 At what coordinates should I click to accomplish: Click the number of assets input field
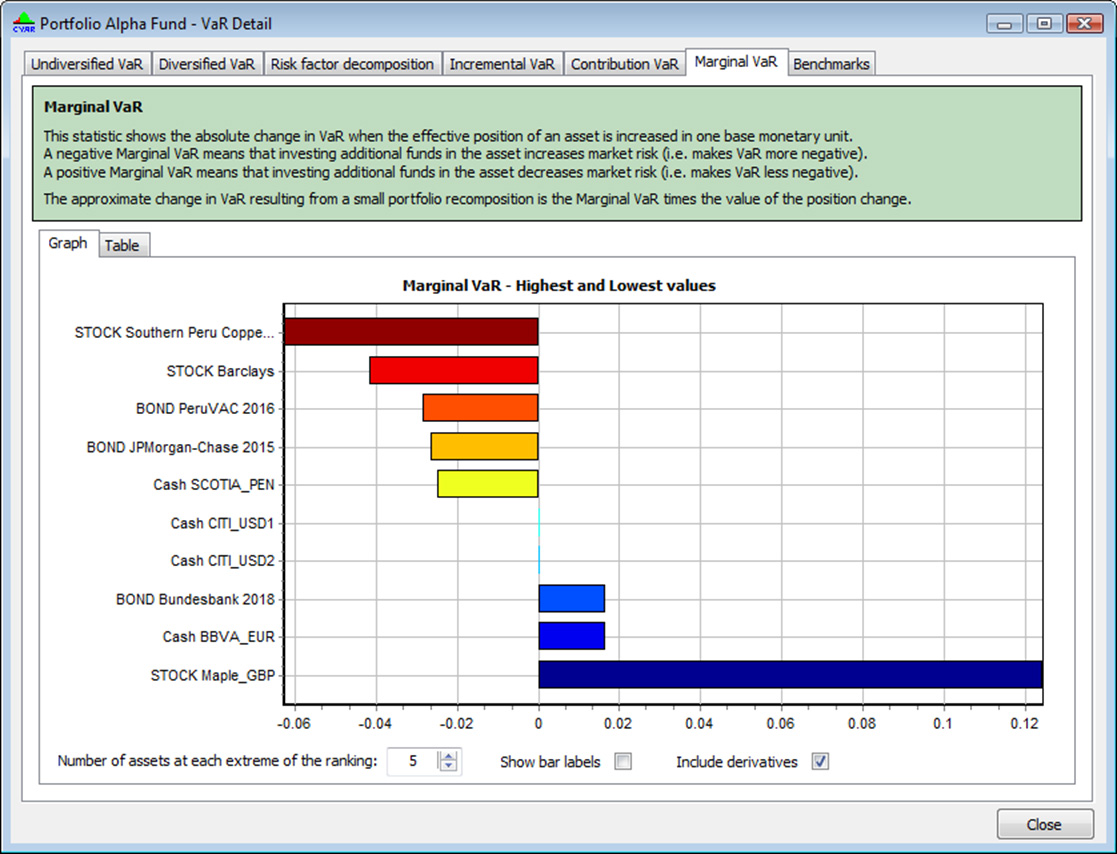(x=414, y=761)
